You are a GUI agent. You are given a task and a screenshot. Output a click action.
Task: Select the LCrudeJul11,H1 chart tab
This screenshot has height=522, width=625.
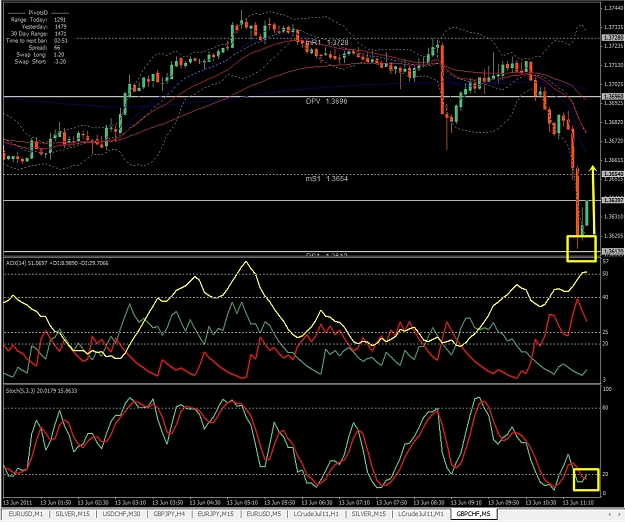(316, 514)
